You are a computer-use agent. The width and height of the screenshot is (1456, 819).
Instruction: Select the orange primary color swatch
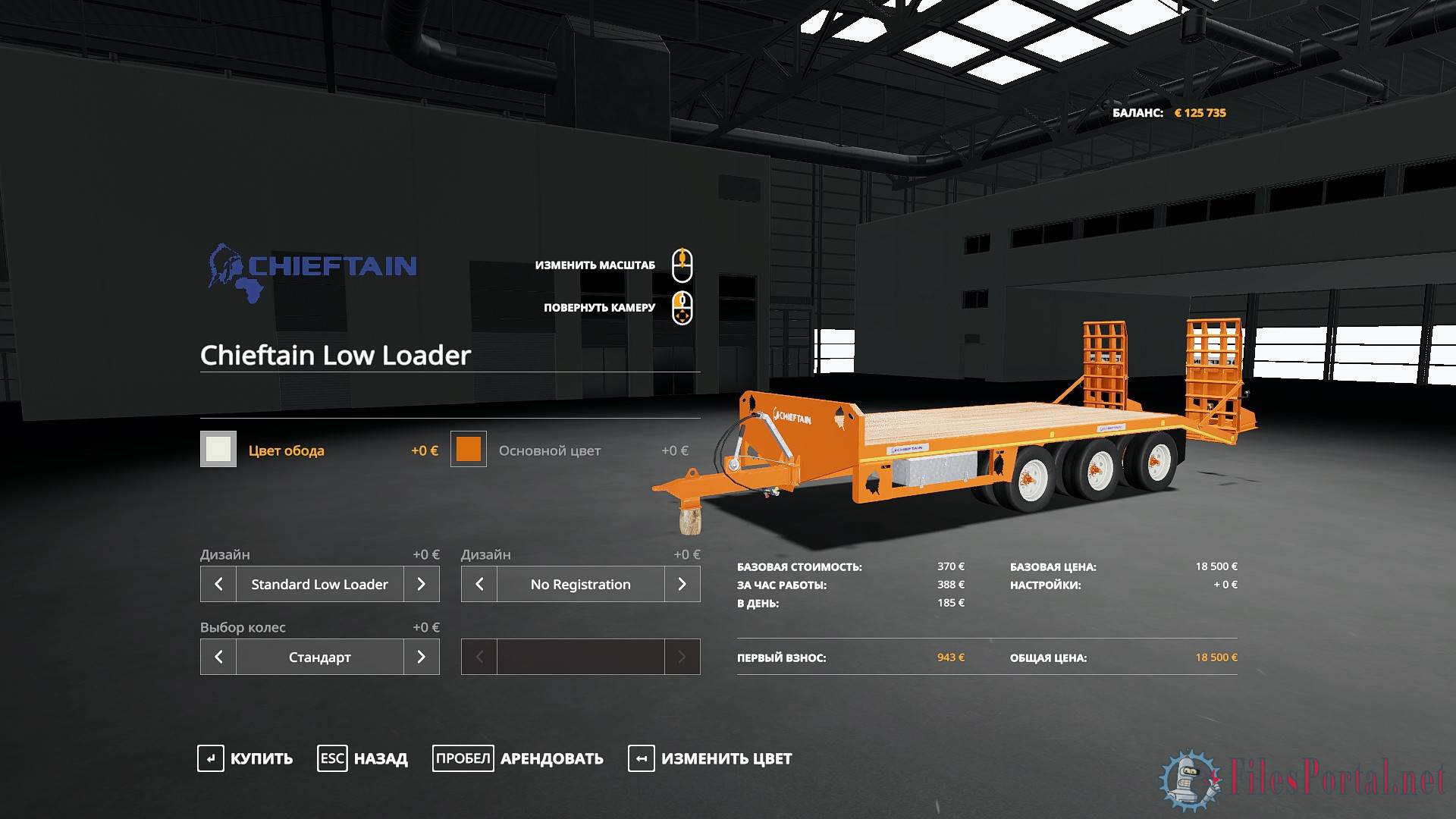469,450
